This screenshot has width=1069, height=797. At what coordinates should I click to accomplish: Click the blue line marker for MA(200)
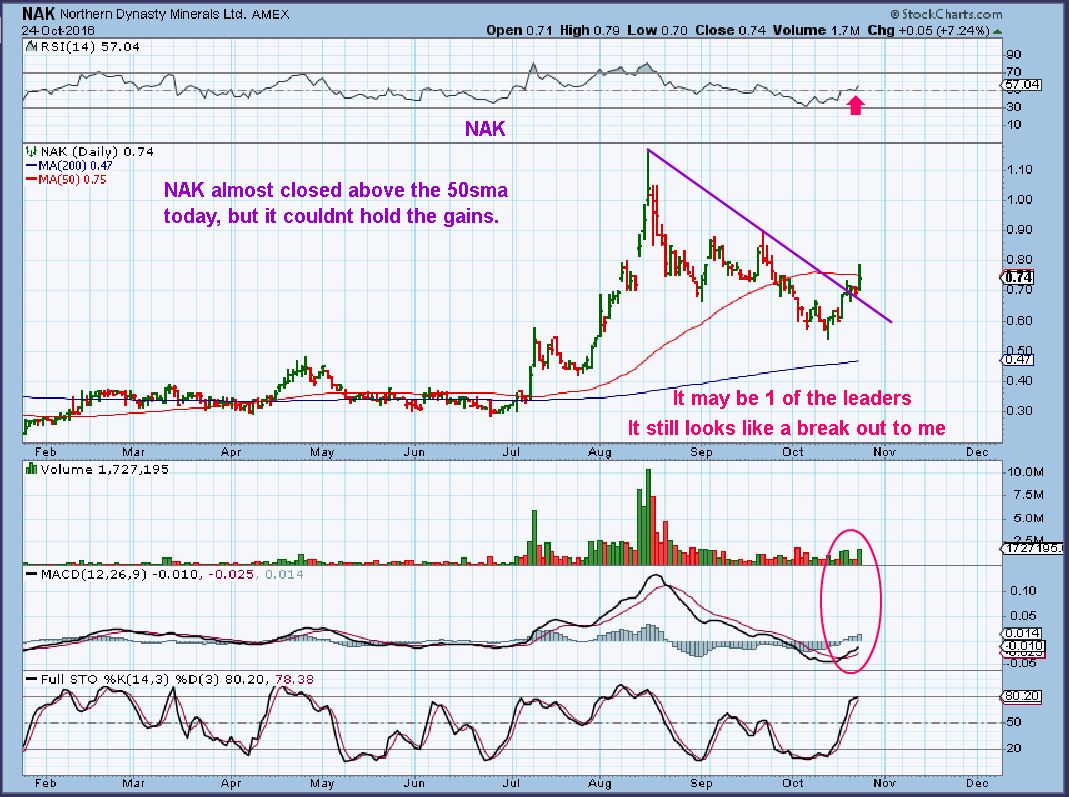coord(31,166)
